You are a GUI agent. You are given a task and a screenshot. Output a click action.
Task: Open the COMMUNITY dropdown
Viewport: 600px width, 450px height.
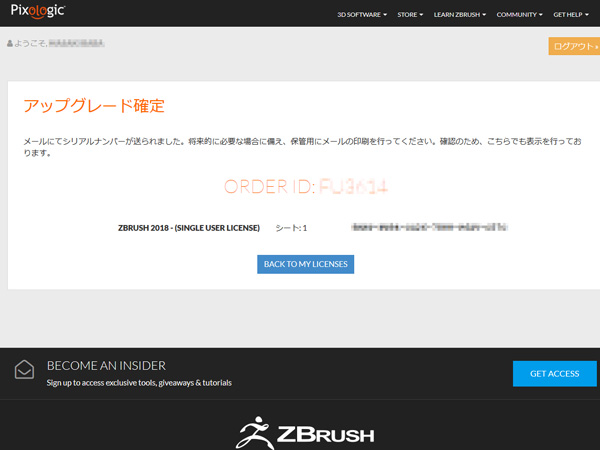pos(519,15)
